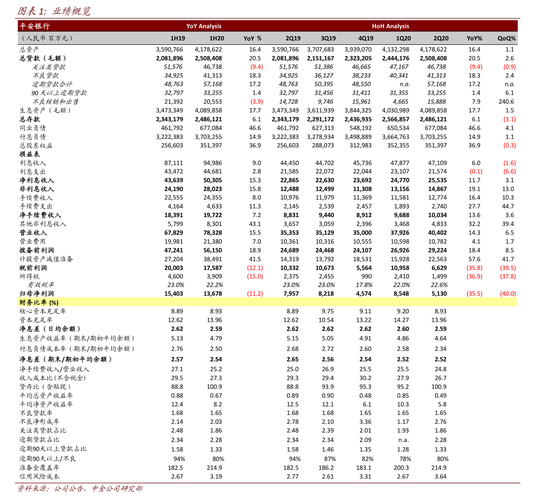
Task: Select the 4Q19 effective tax rate '17.8%'
Action: click(x=364, y=285)
